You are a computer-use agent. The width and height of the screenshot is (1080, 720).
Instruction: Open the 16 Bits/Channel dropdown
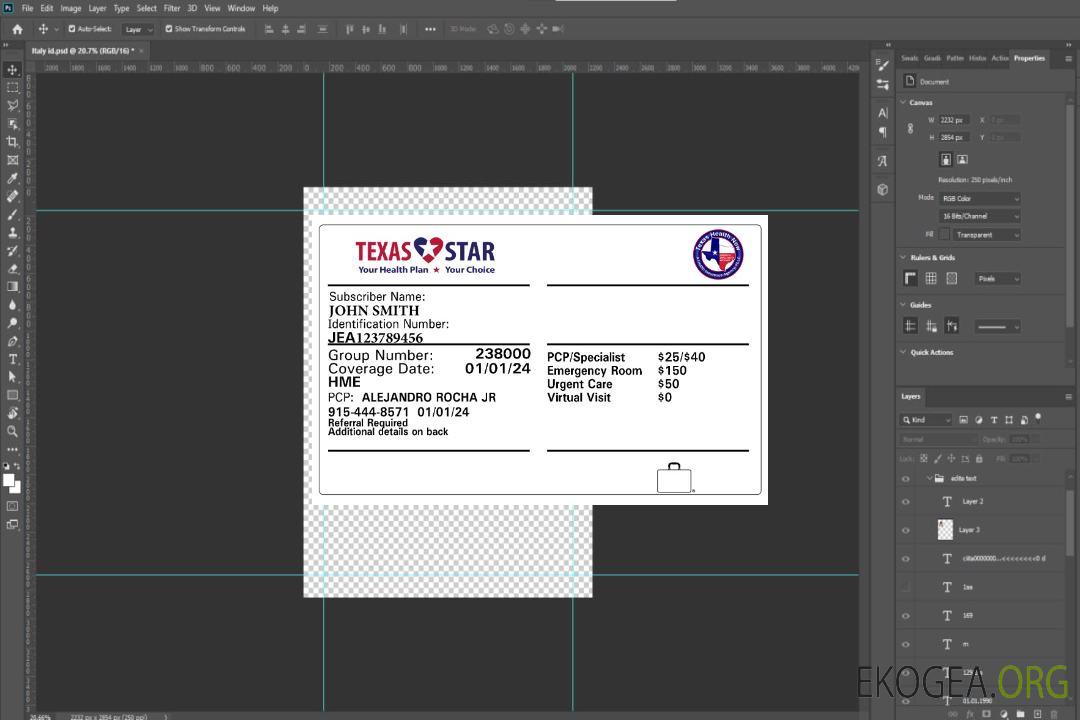click(x=979, y=216)
